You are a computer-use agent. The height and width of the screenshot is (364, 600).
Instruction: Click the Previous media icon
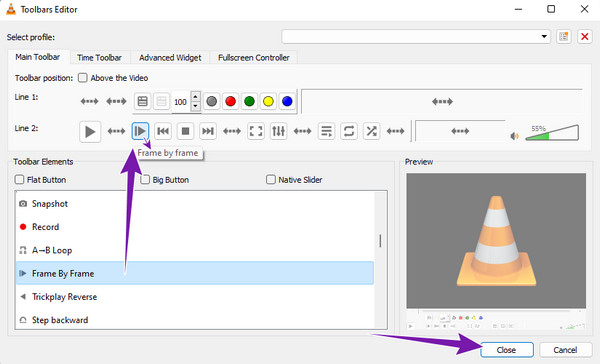tap(163, 131)
